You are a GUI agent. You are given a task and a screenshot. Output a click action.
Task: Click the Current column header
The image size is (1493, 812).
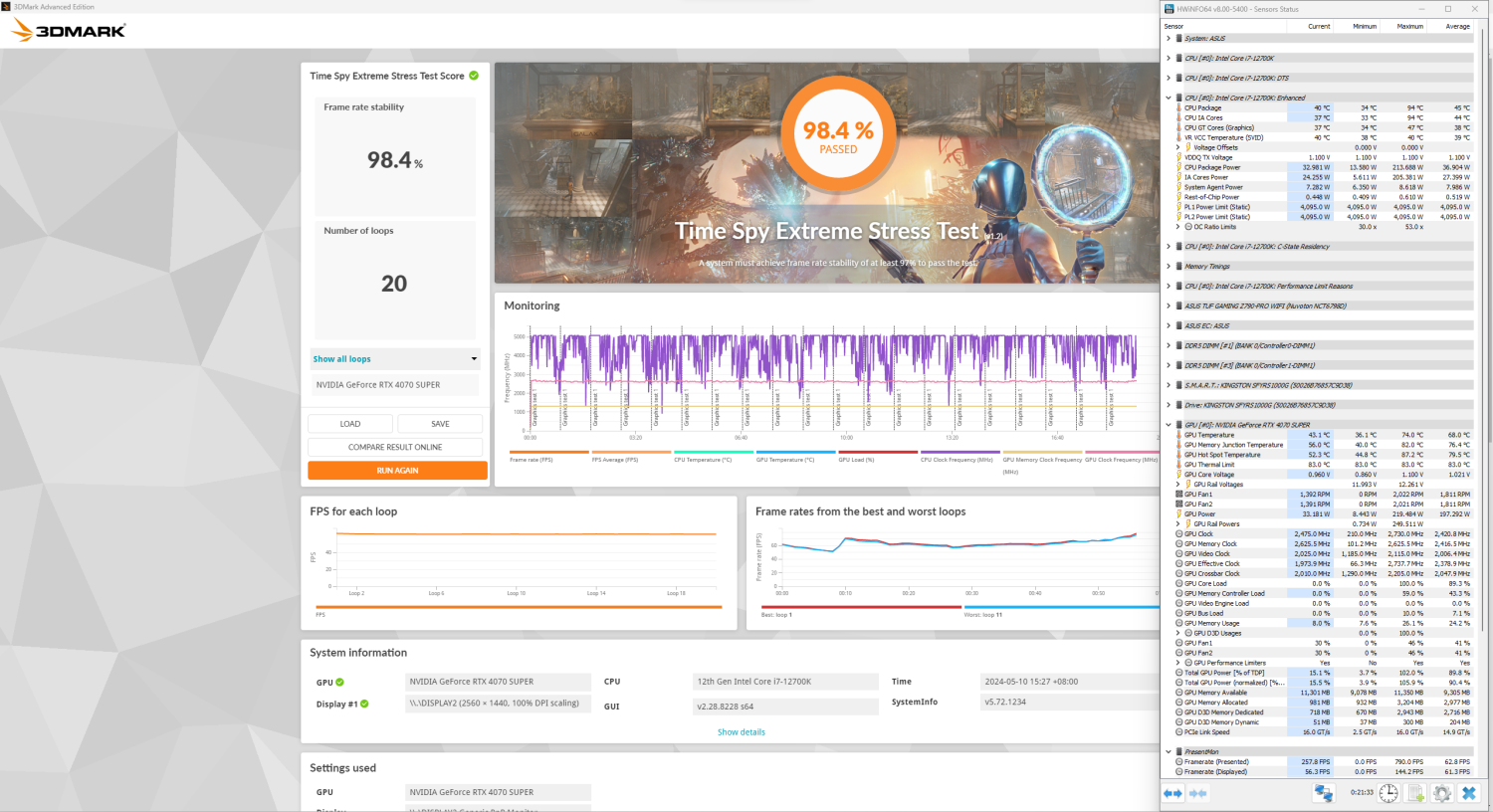tap(1310, 26)
